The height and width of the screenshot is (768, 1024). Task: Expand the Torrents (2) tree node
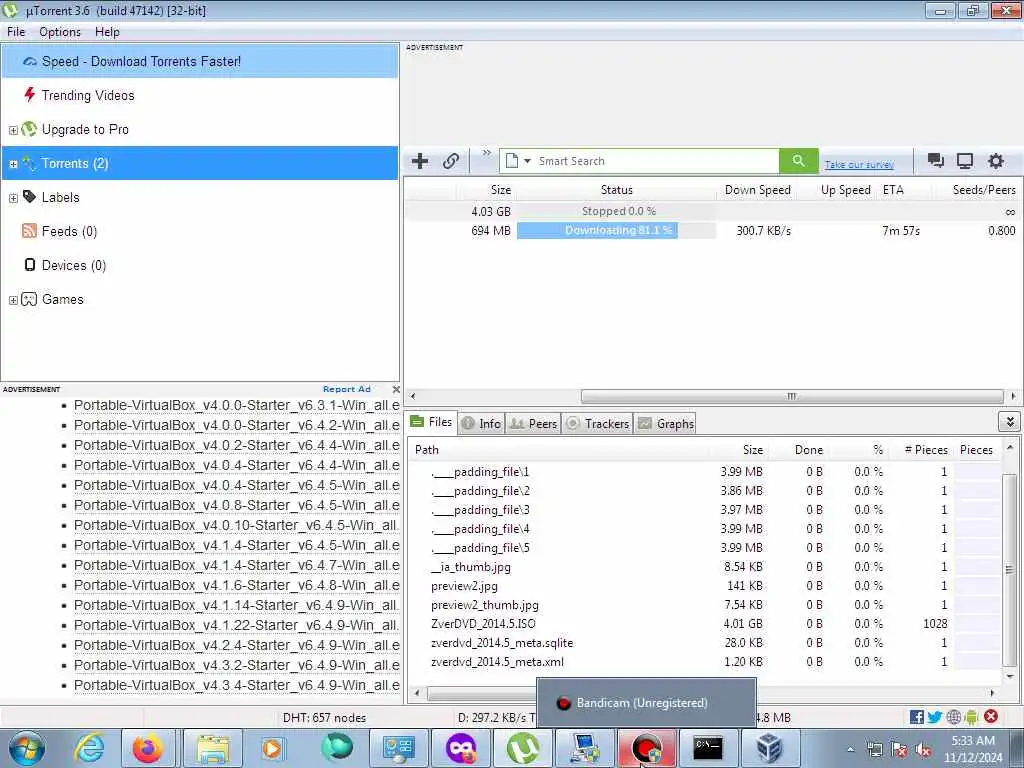click(13, 164)
